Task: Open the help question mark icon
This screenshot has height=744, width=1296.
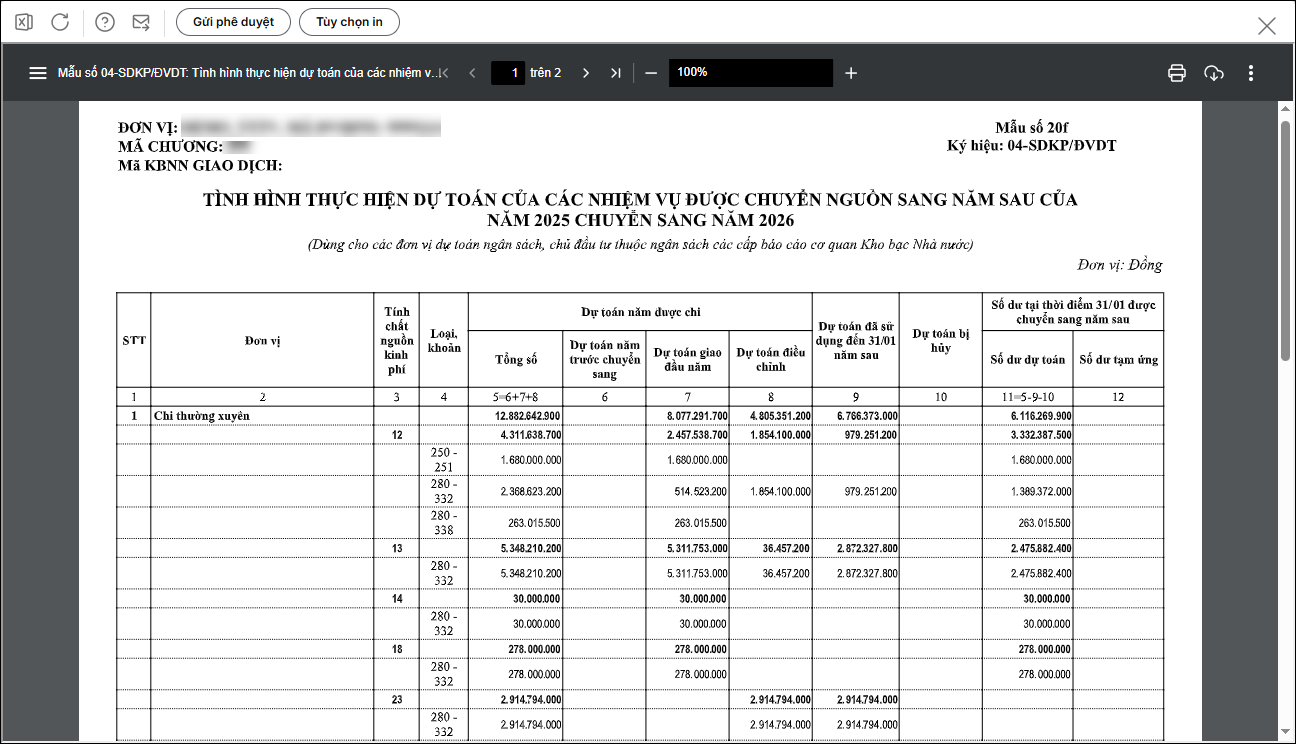Action: [x=105, y=22]
